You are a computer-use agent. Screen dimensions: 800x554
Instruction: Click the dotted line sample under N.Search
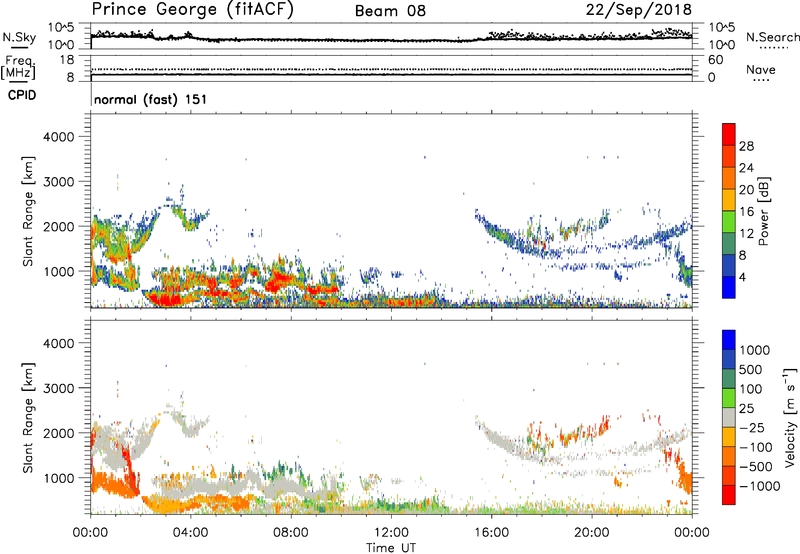click(x=774, y=48)
